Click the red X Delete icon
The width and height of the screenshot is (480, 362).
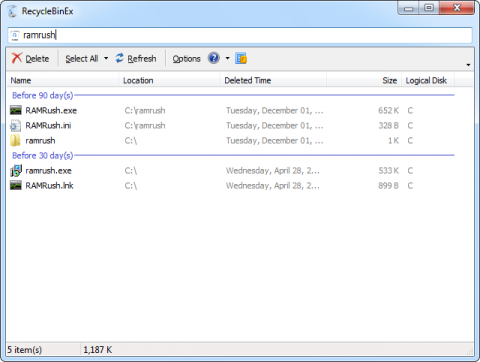pos(17,58)
